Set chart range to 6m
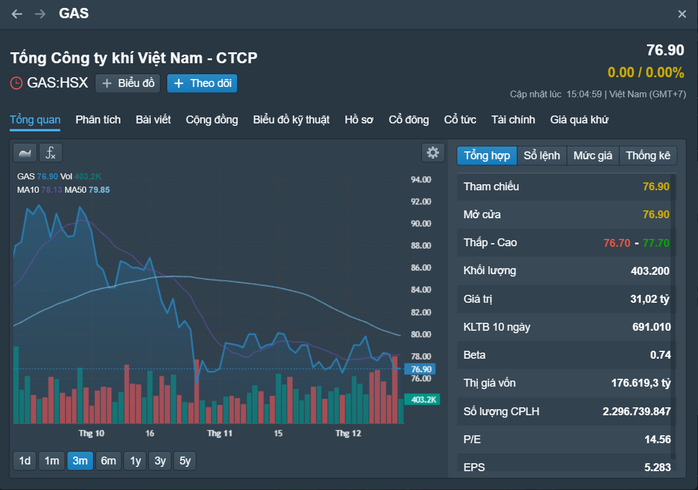 (x=108, y=461)
